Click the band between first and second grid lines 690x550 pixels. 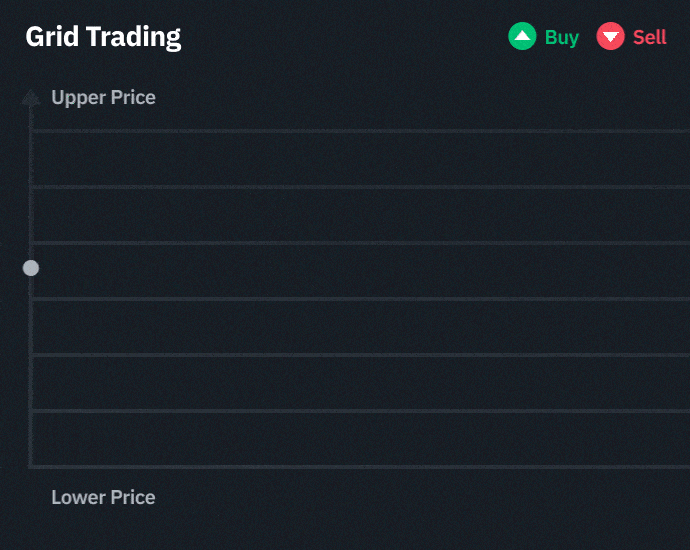coord(360,158)
